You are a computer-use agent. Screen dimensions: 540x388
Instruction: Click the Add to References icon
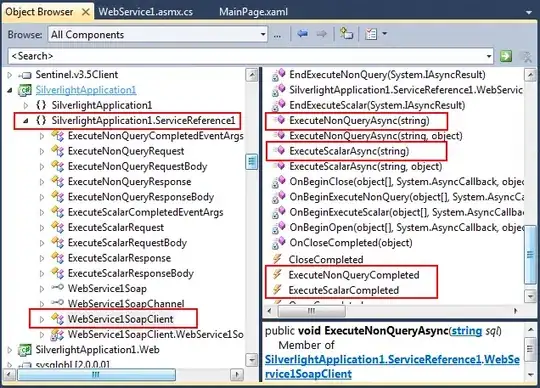346,34
